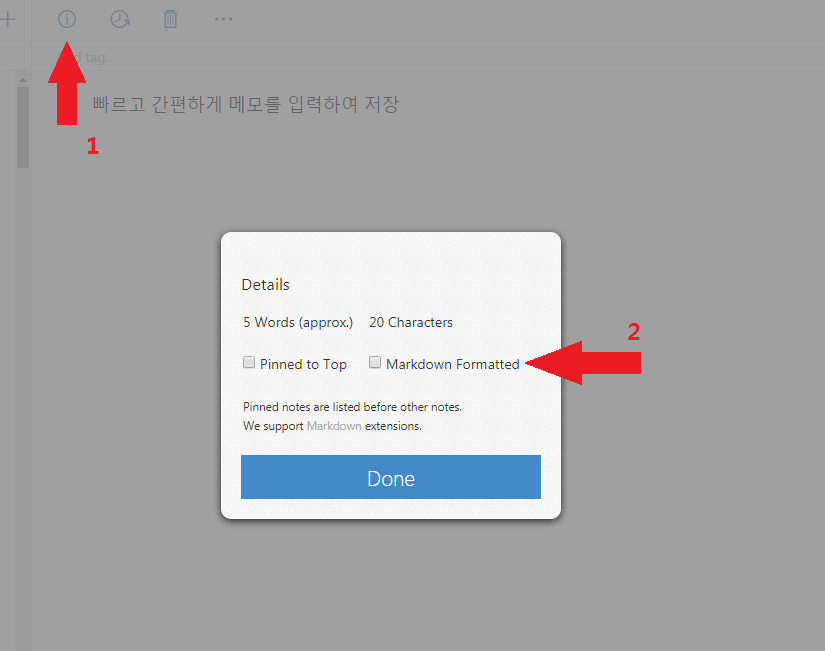
Task: Click the note list scrollbar thumb
Action: point(23,127)
